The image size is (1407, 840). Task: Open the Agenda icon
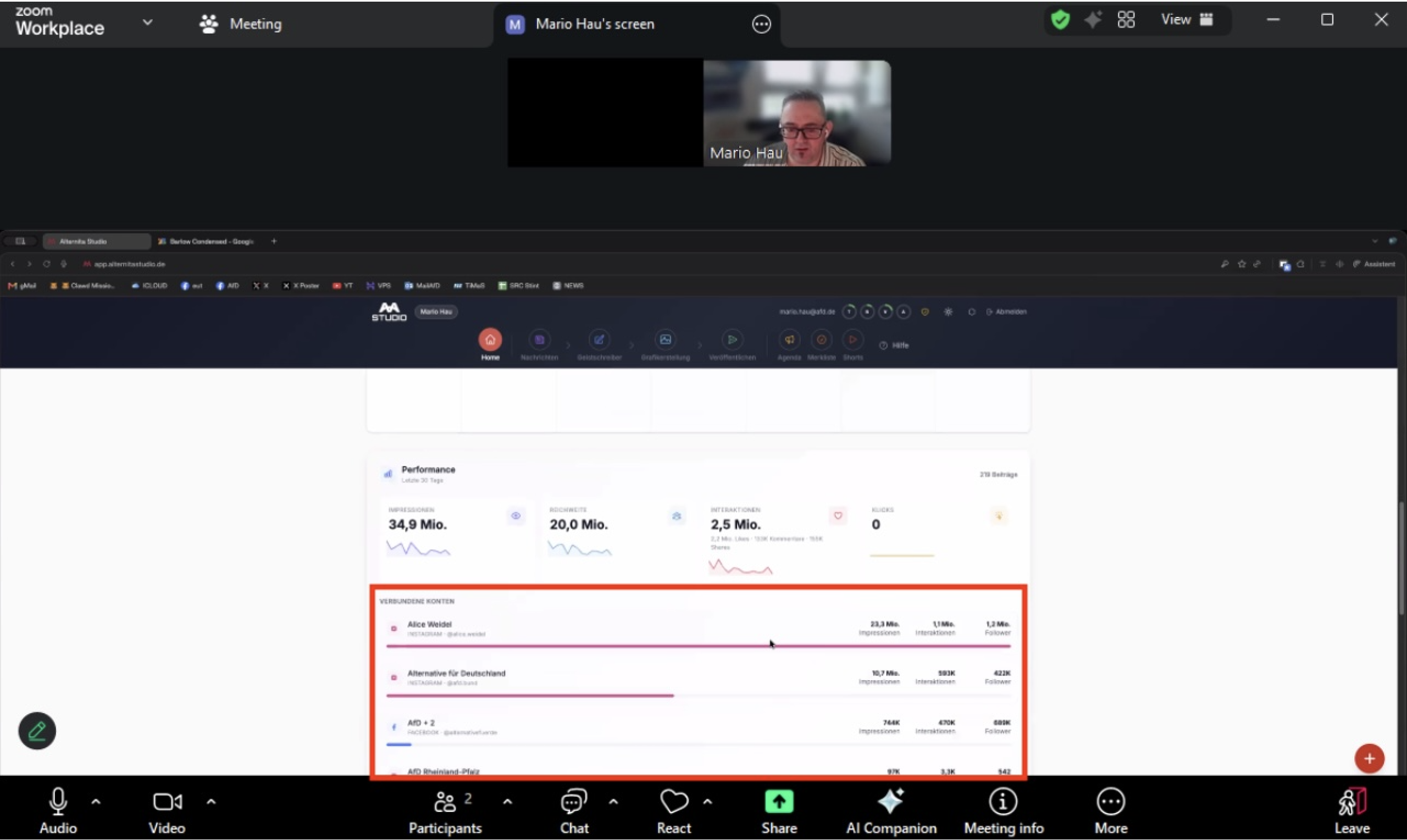789,340
